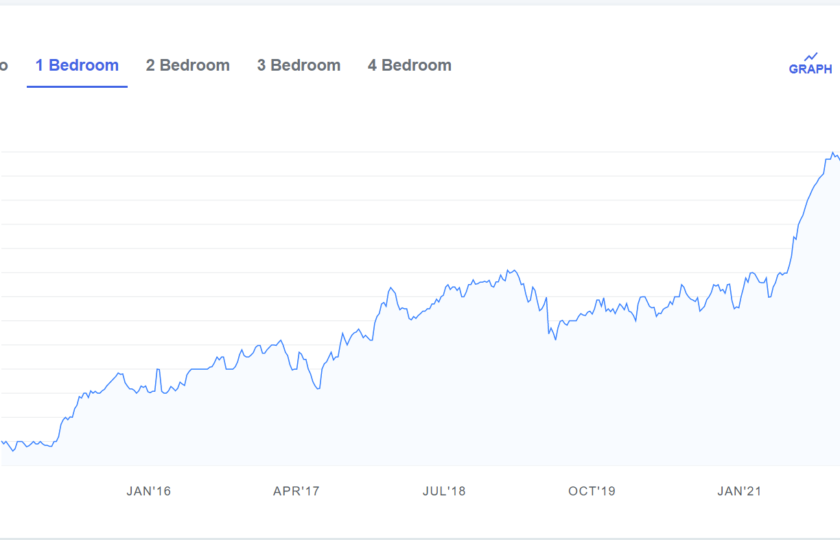
Task: Select the partially visible Studio tab
Action: coord(4,65)
